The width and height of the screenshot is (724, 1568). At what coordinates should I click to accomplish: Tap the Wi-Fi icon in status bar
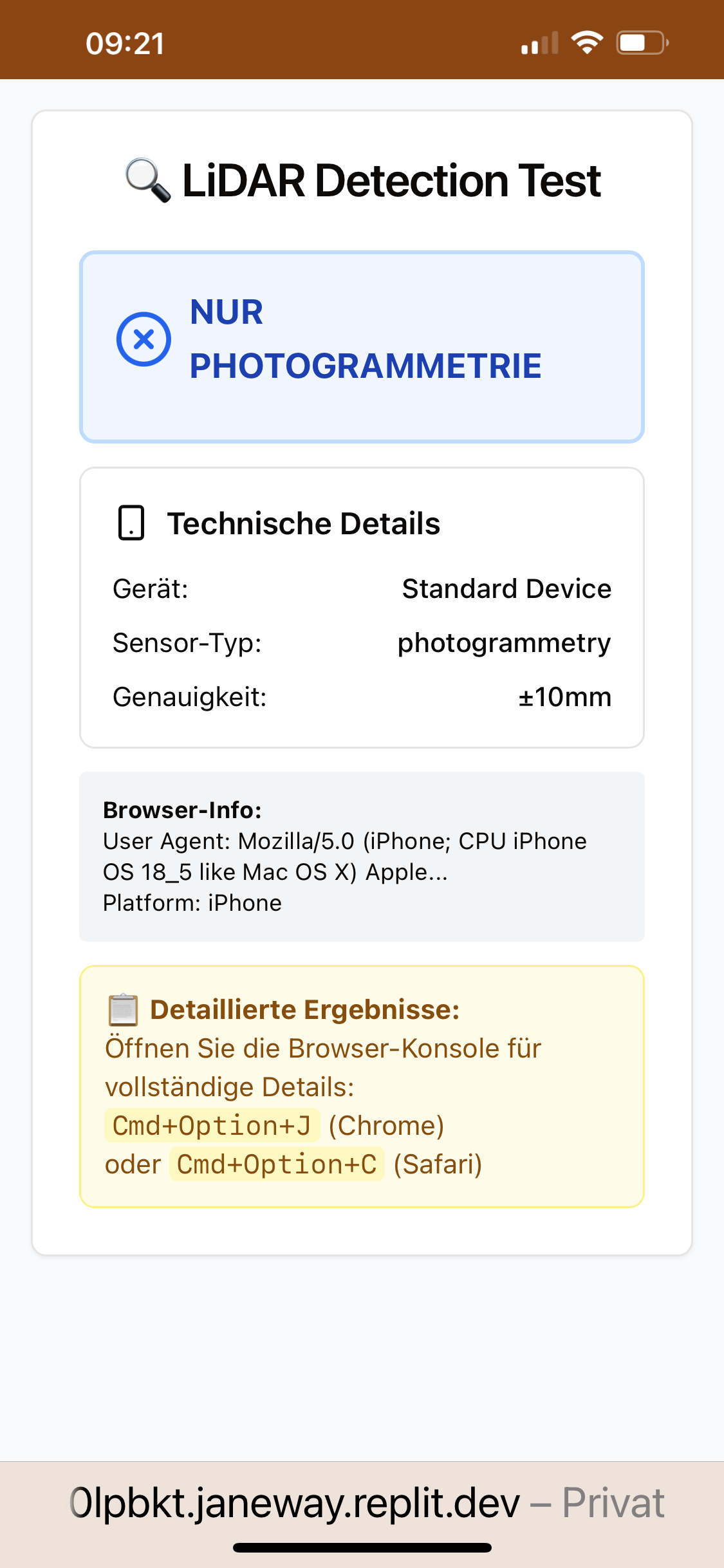tap(587, 43)
